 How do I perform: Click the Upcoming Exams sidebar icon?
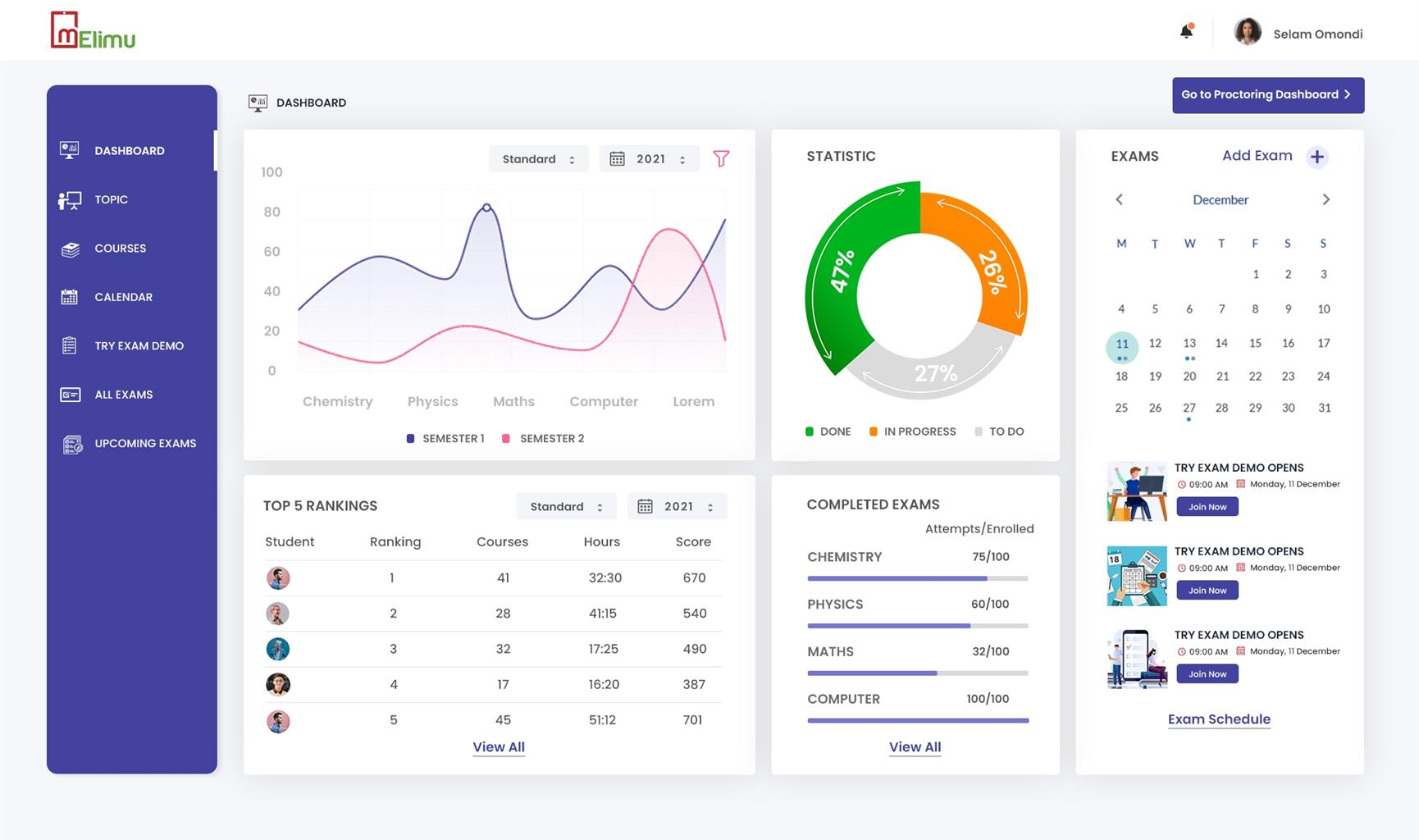tap(72, 444)
